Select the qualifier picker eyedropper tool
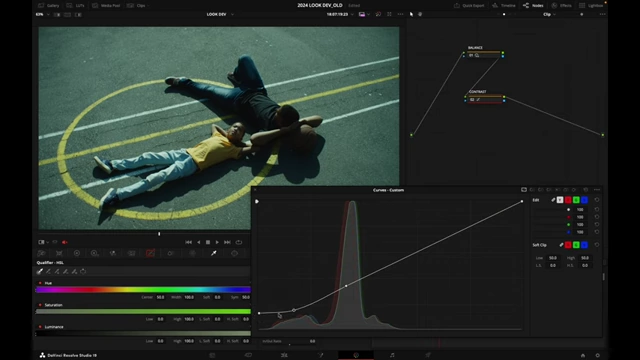The image size is (640, 360). tap(40, 271)
